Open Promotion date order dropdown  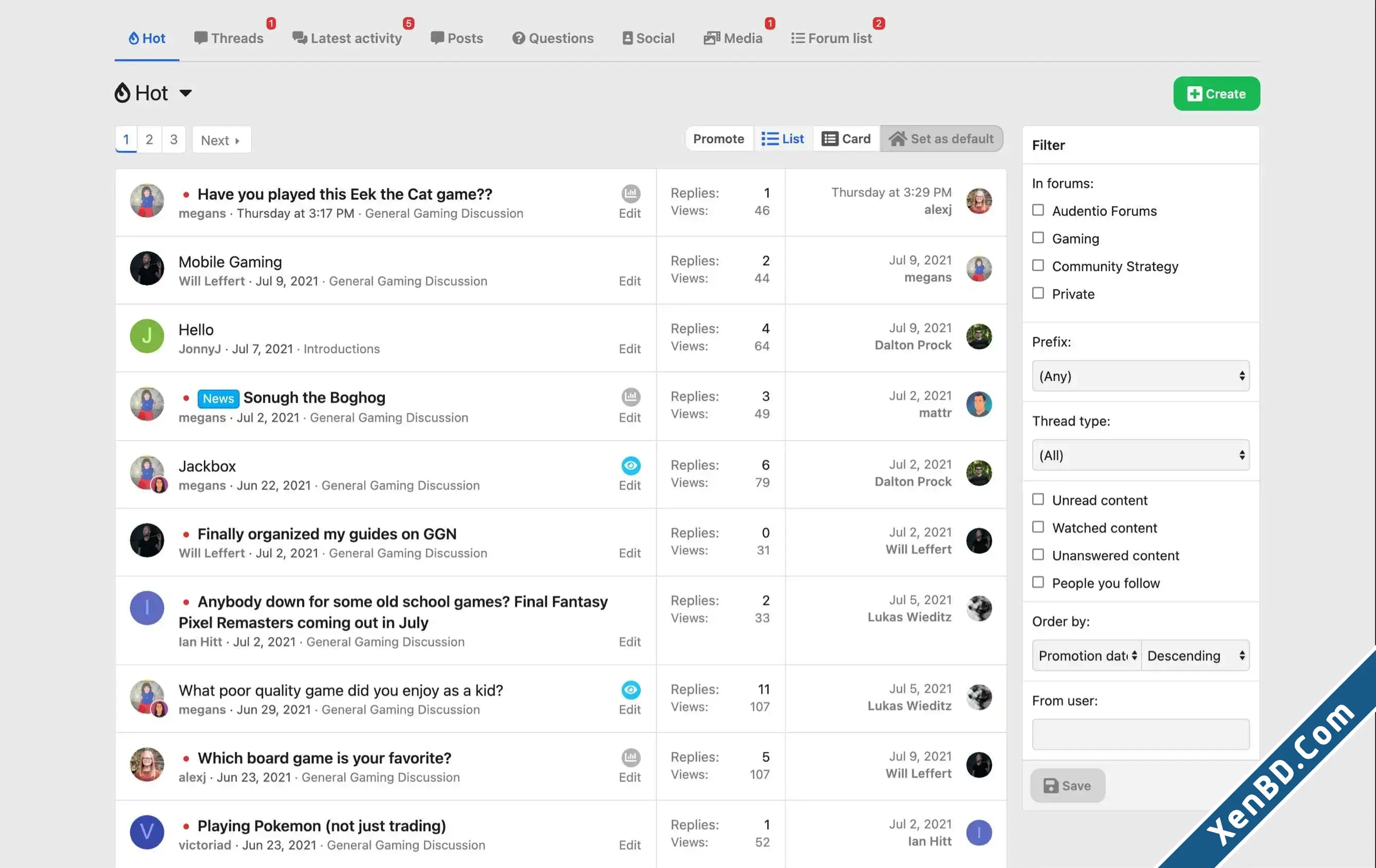tap(1086, 655)
